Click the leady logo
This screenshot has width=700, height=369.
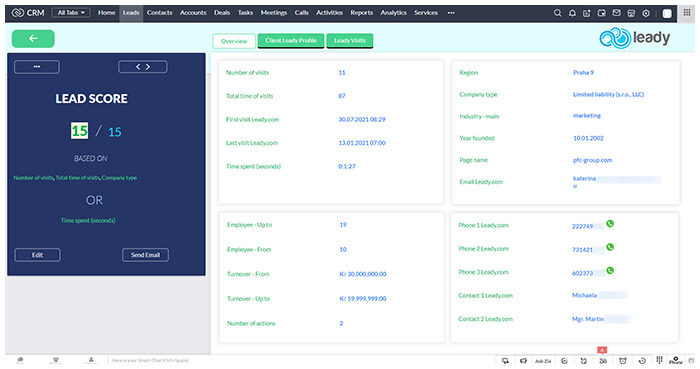click(634, 38)
